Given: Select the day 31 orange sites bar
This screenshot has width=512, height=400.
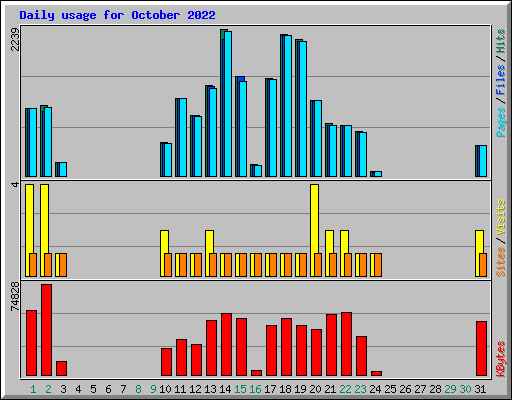Looking at the screenshot, I should point(483,265).
